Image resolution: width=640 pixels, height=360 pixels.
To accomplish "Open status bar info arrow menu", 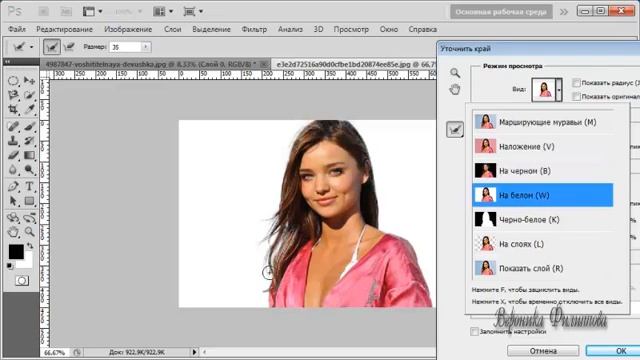I will point(194,352).
